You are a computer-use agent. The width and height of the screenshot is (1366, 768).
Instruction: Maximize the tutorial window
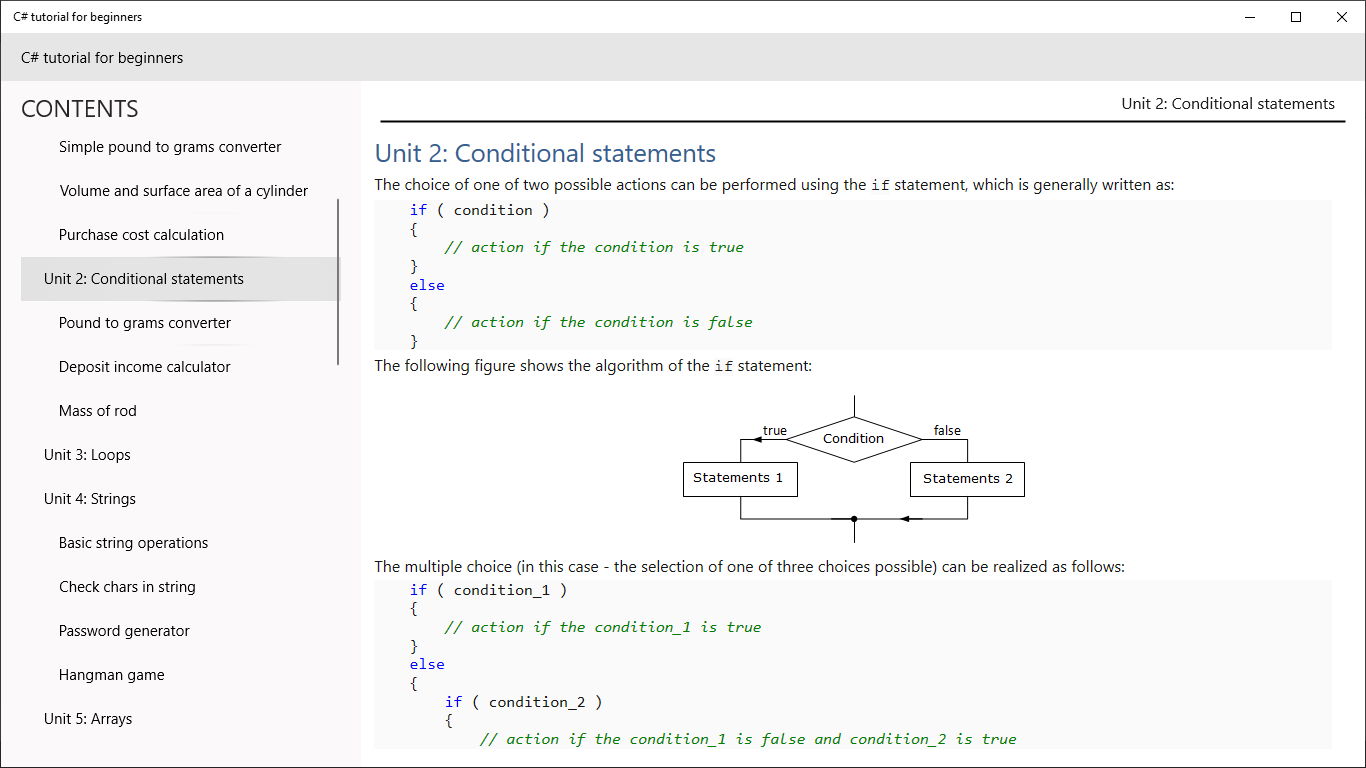(x=1296, y=17)
